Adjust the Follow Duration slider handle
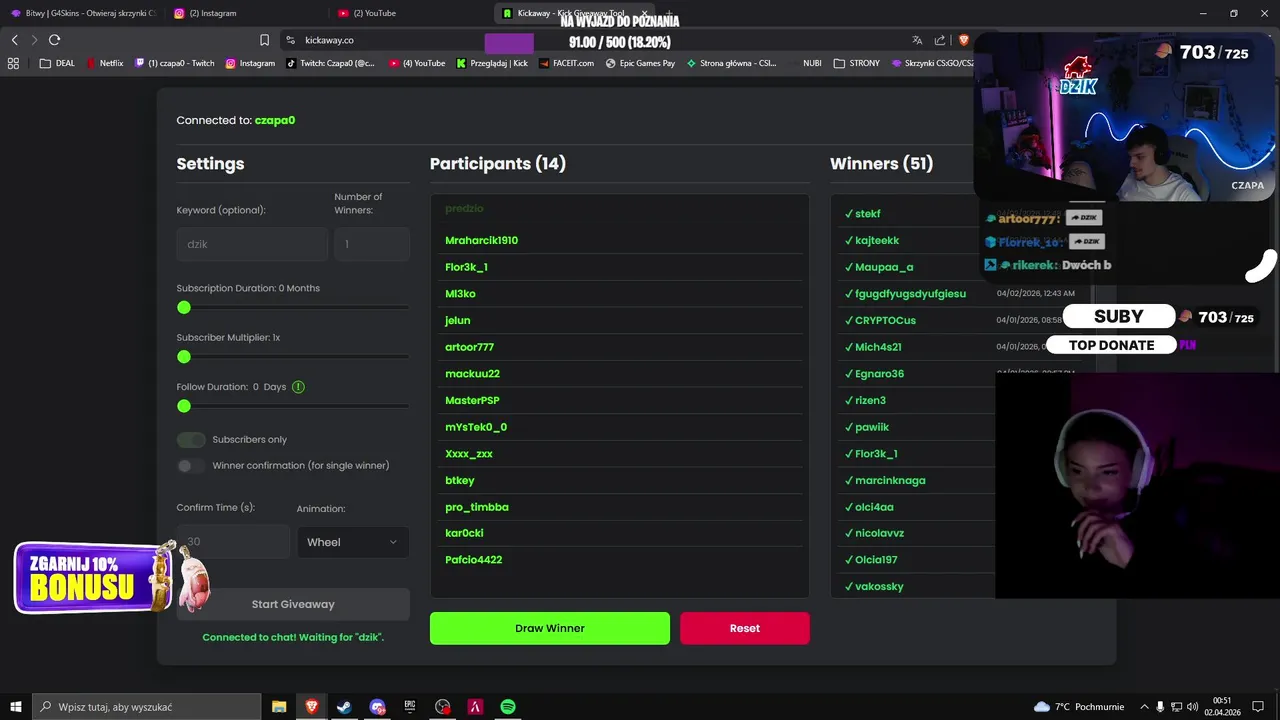The height and width of the screenshot is (720, 1280). click(x=184, y=406)
